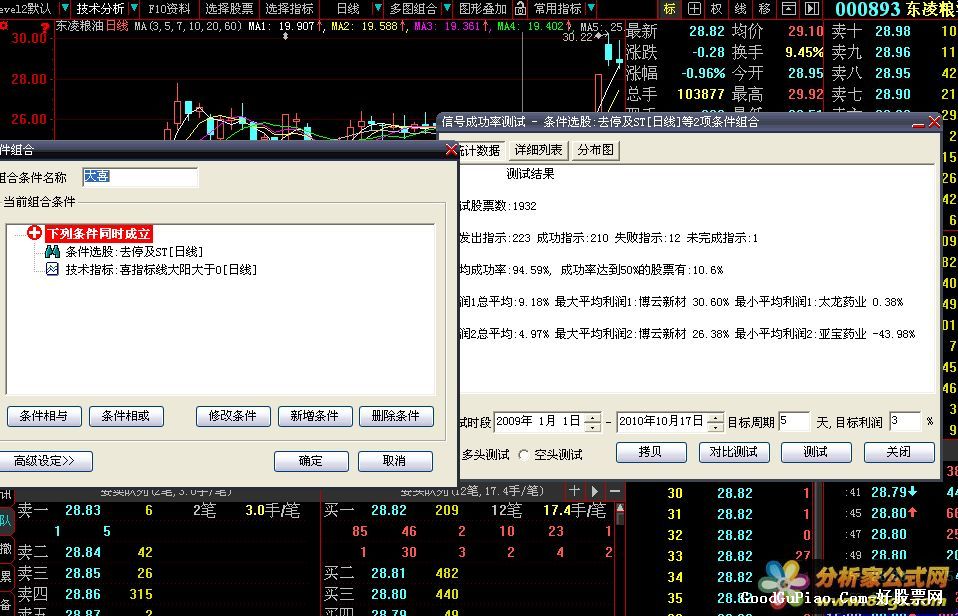
Task: Click the 拷贝 copy button
Action: click(x=651, y=452)
